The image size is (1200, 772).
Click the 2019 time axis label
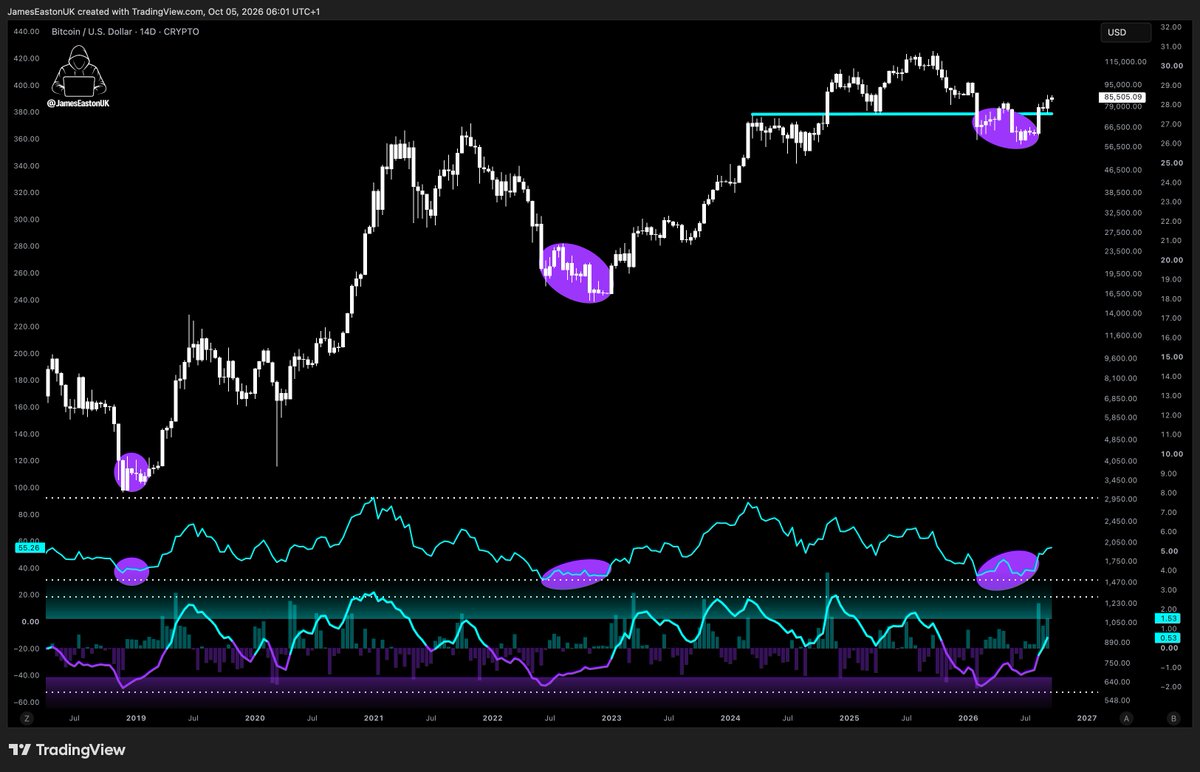click(x=136, y=718)
